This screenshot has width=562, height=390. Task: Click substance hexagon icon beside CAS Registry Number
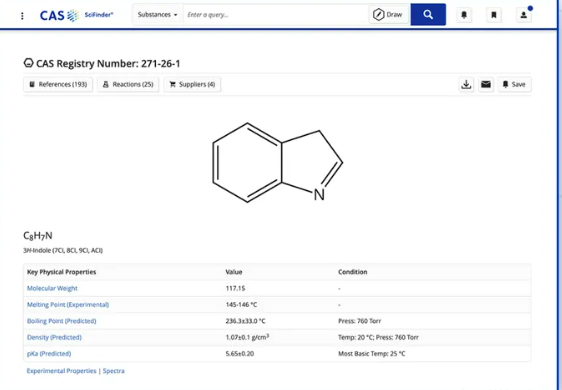coord(28,63)
